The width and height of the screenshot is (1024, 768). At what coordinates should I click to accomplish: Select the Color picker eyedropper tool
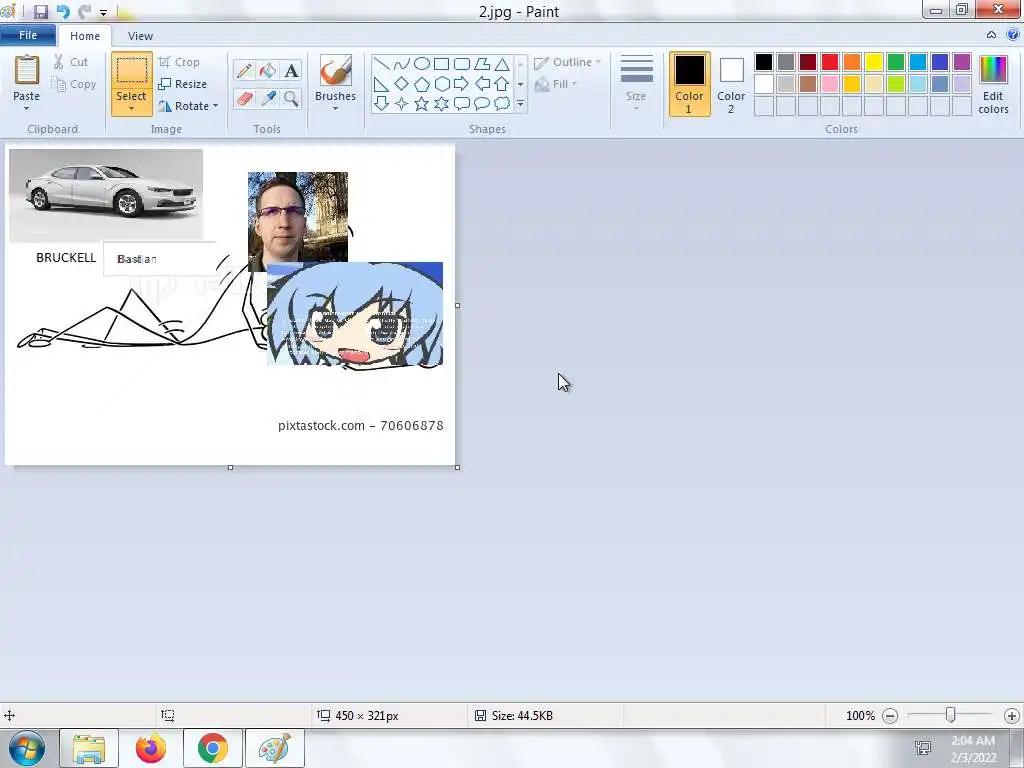pyautogui.click(x=268, y=99)
